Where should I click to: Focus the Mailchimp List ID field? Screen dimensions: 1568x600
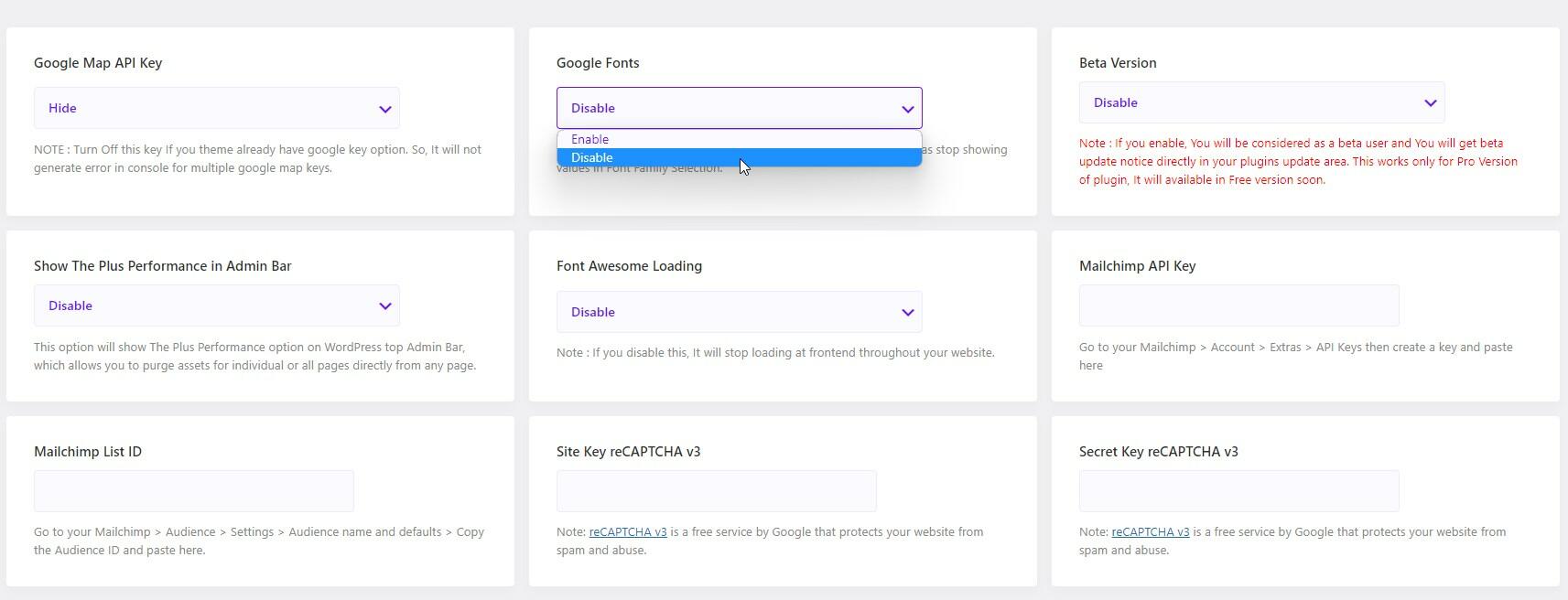pos(194,491)
